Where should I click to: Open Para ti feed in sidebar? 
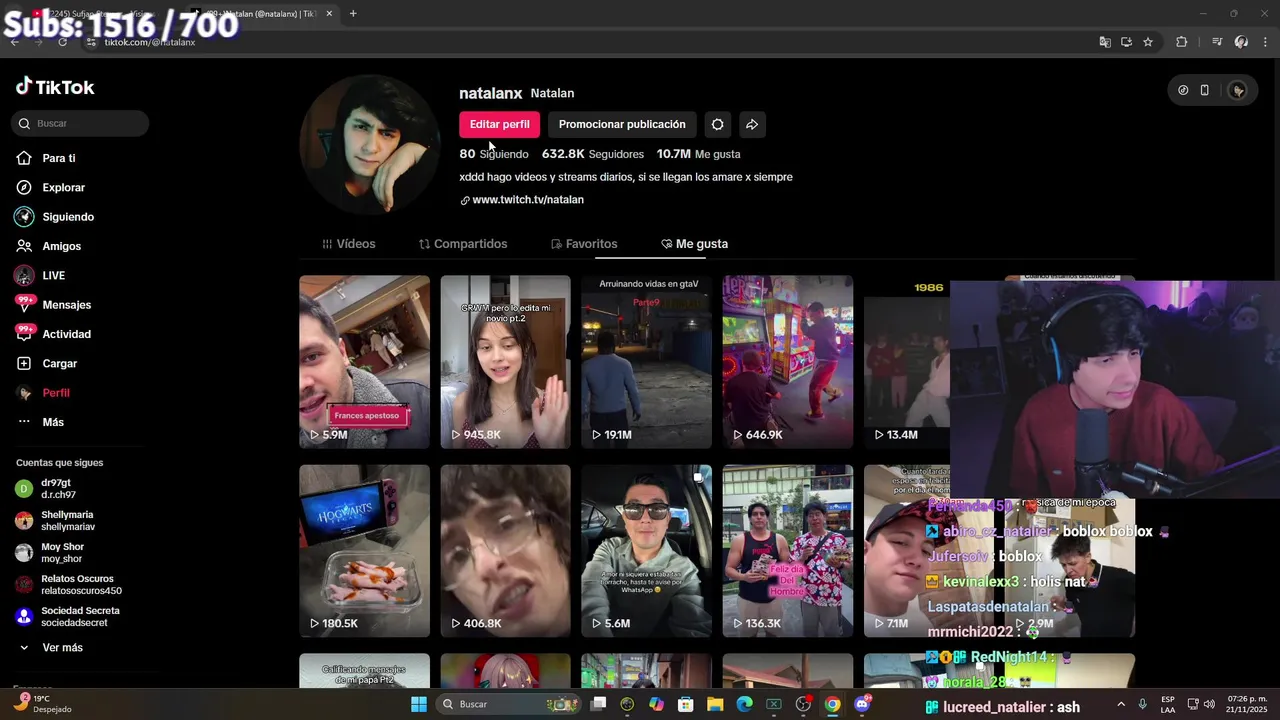point(46,158)
